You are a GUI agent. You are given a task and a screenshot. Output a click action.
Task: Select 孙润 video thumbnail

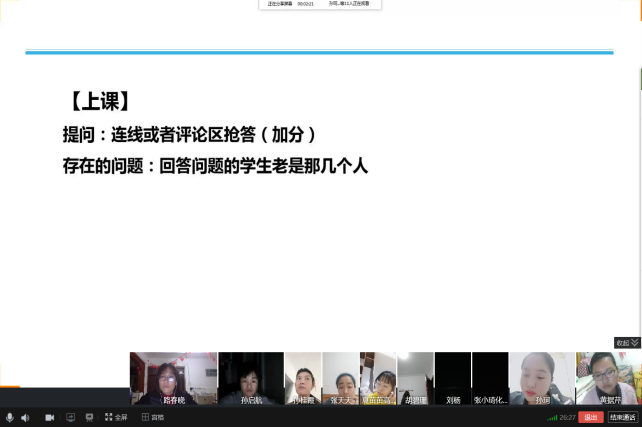pyautogui.click(x=542, y=378)
